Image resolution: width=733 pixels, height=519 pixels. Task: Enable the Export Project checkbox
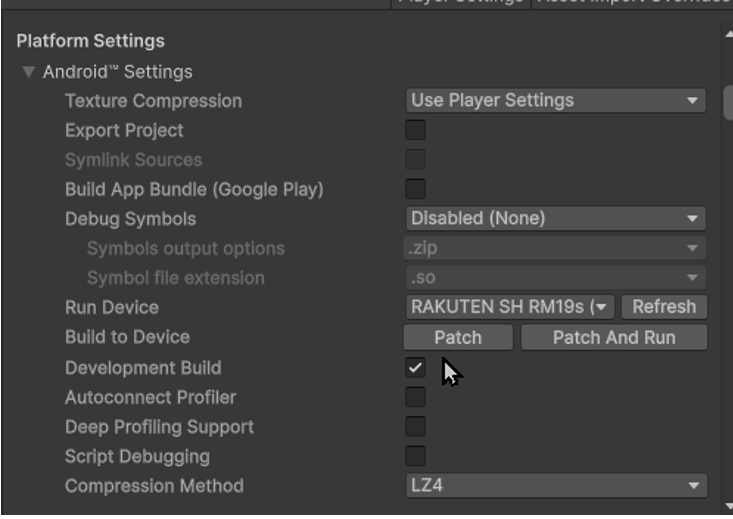point(415,130)
